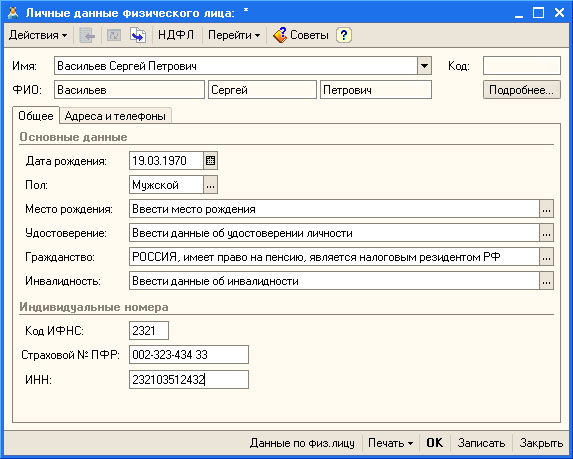This screenshot has height=459, width=573.
Task: Click the Пол field Мужской
Action: 166,185
